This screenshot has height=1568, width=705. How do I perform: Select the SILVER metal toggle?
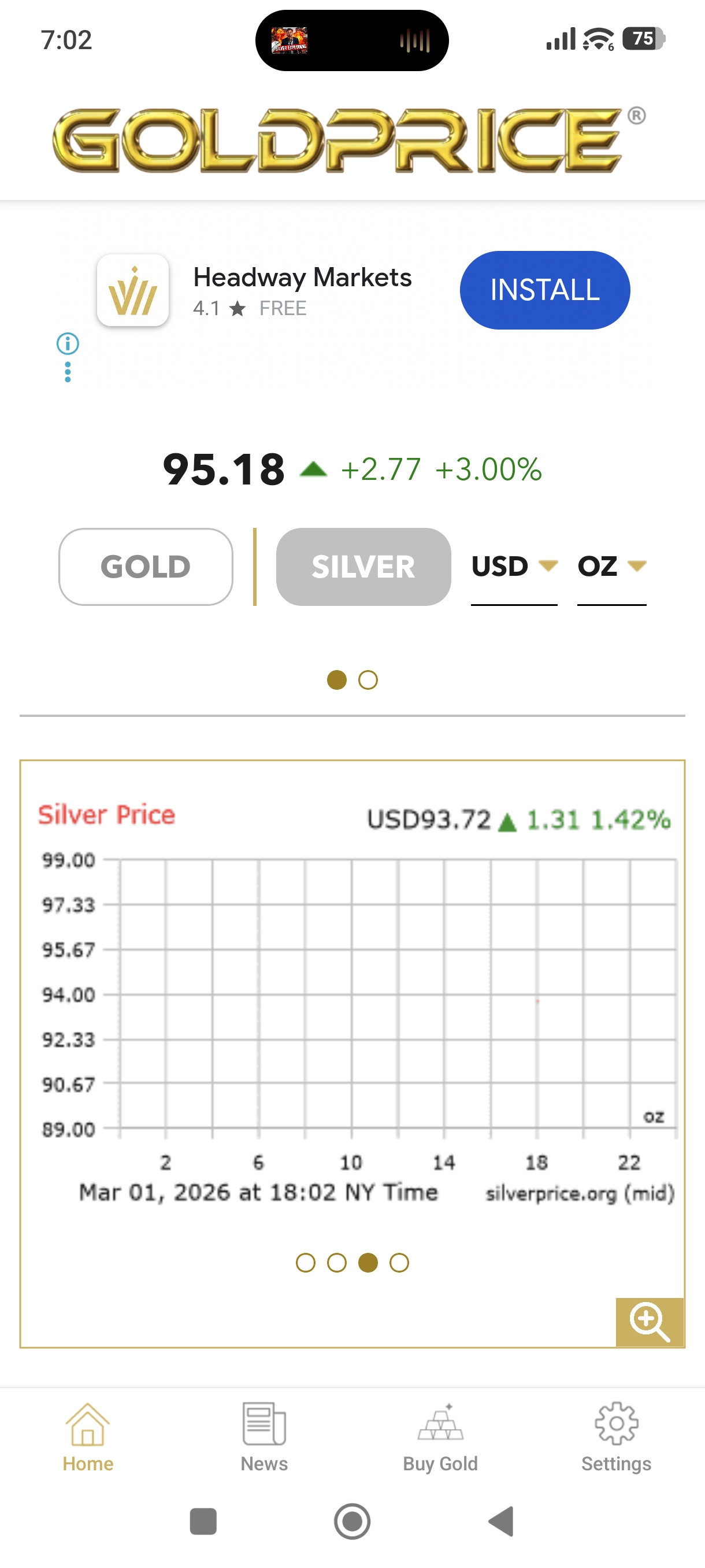tap(363, 567)
